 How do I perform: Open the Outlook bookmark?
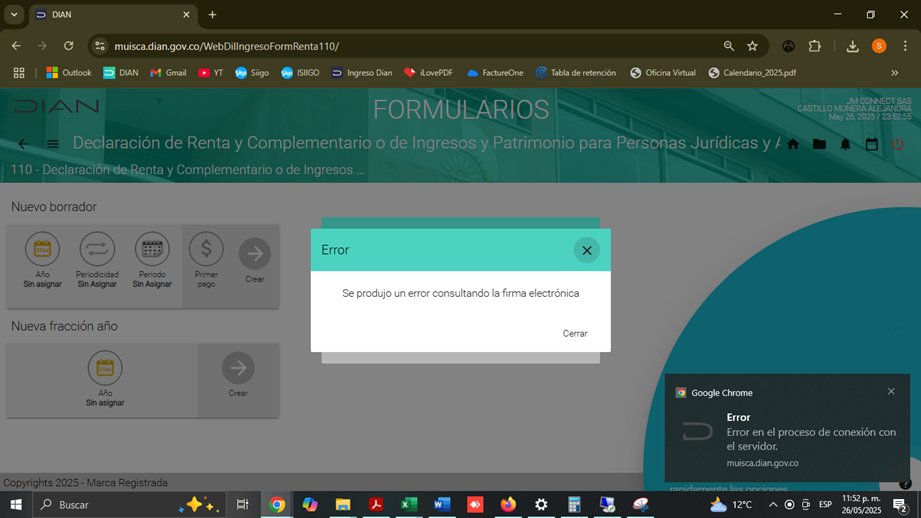[69, 73]
